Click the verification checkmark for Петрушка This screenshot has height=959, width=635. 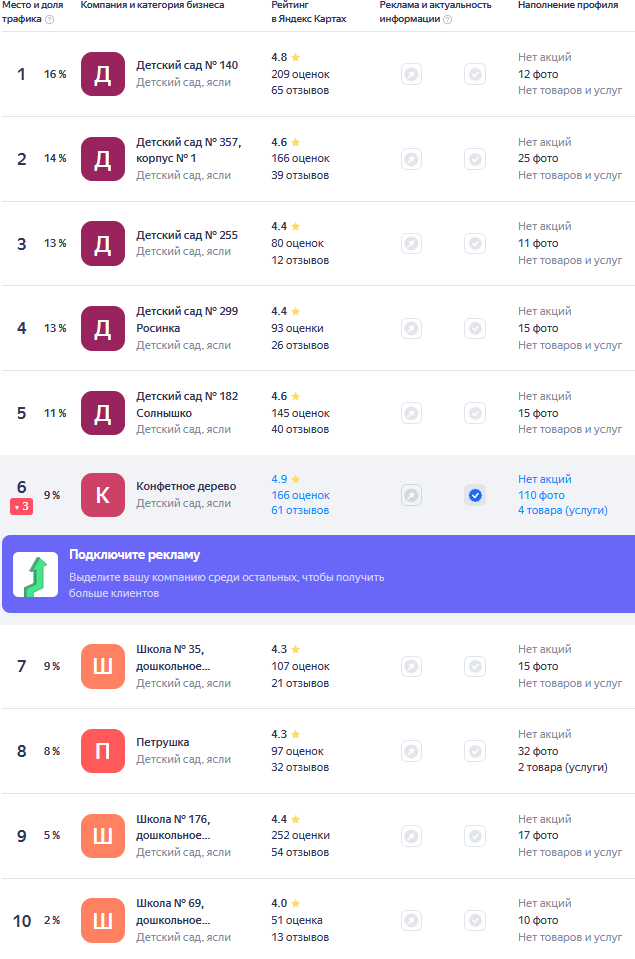click(x=475, y=751)
